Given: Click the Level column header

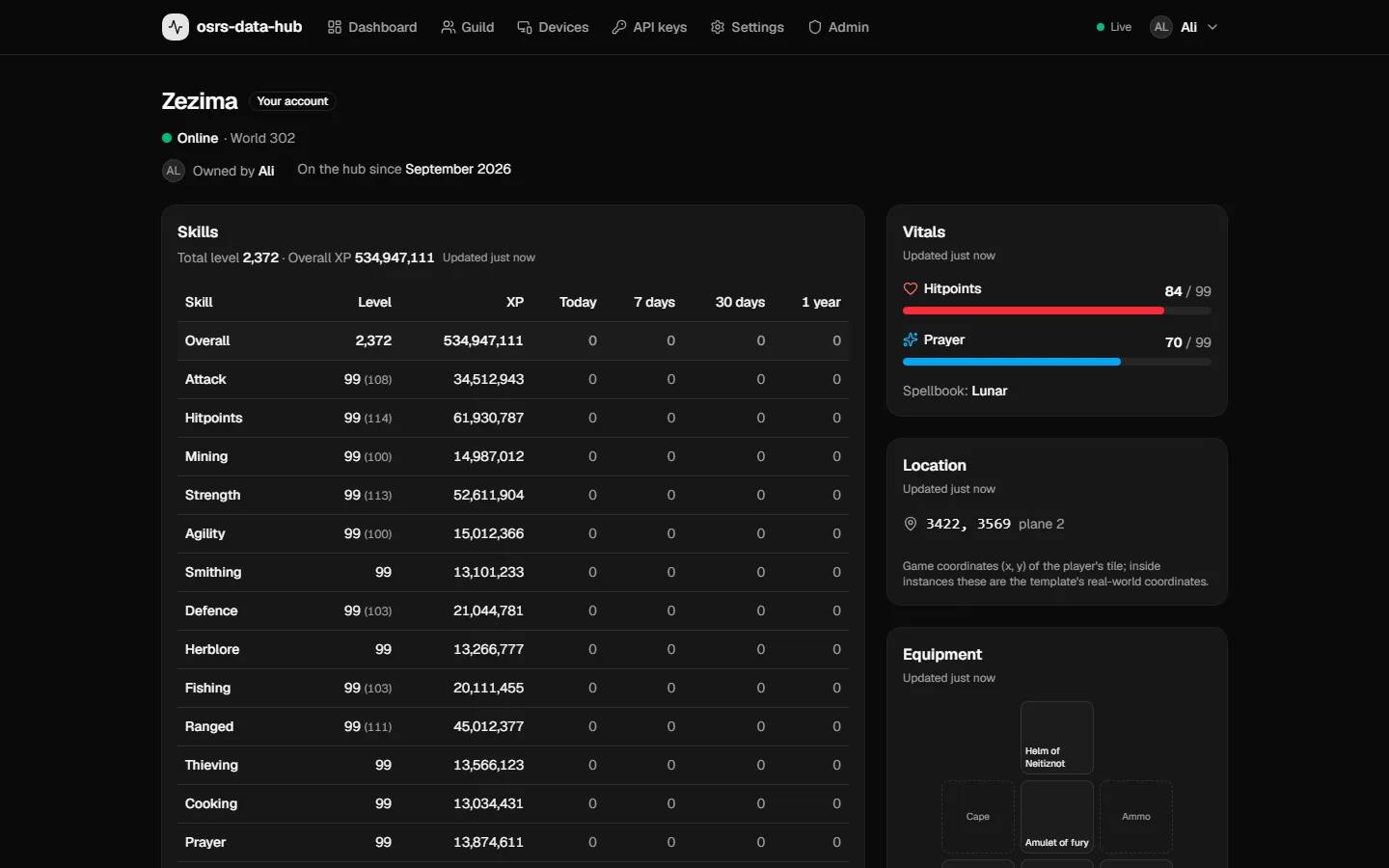Looking at the screenshot, I should (x=374, y=302).
